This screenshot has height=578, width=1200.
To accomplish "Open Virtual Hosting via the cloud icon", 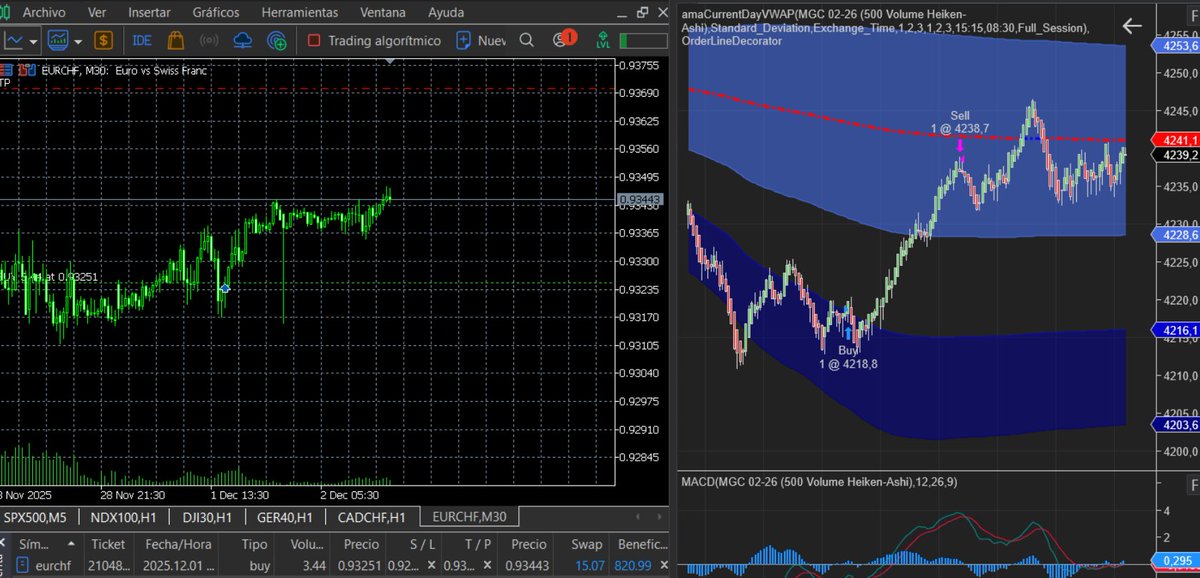I will pyautogui.click(x=241, y=42).
